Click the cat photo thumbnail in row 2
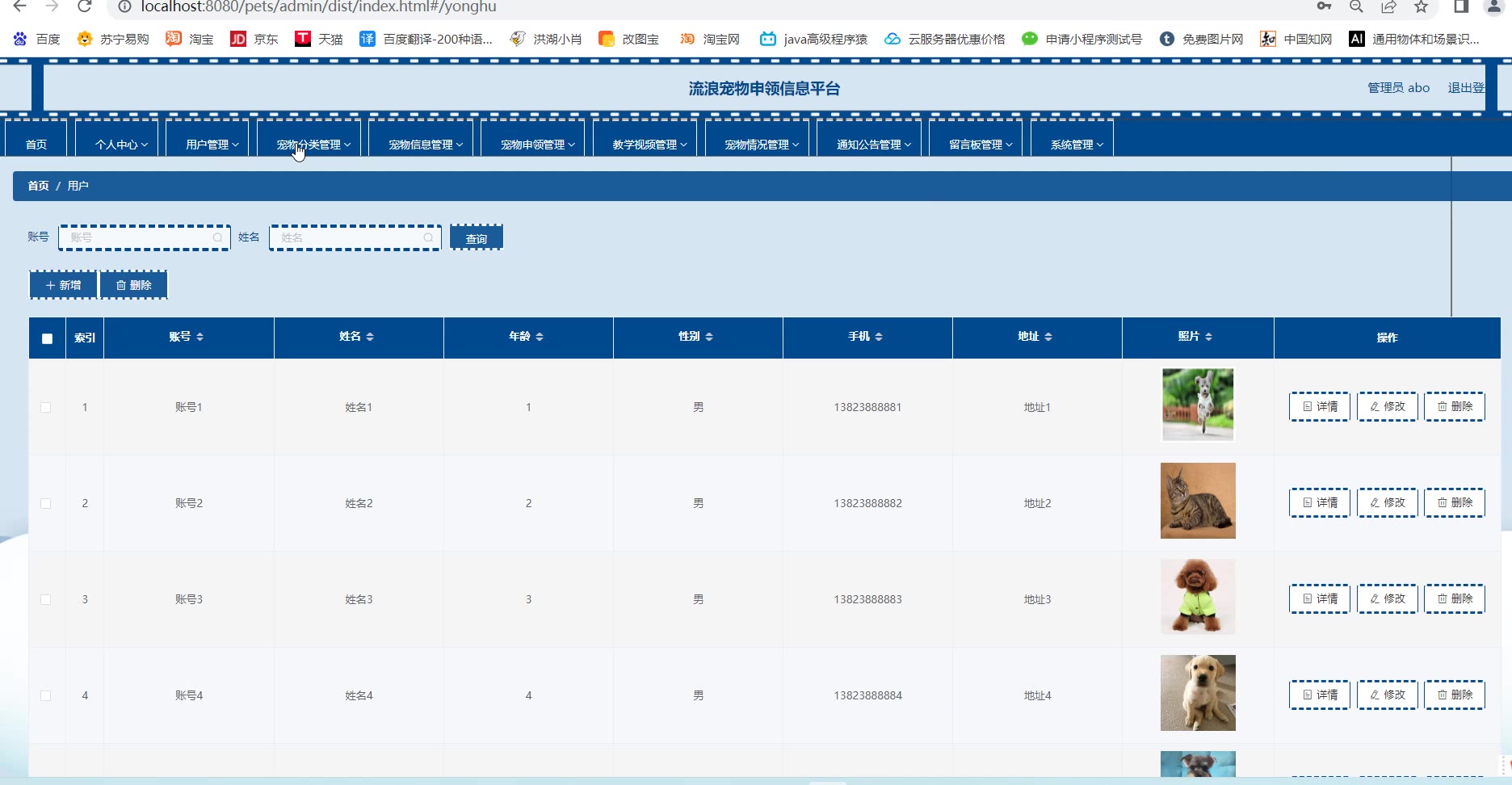The width and height of the screenshot is (1512, 785). click(1197, 501)
